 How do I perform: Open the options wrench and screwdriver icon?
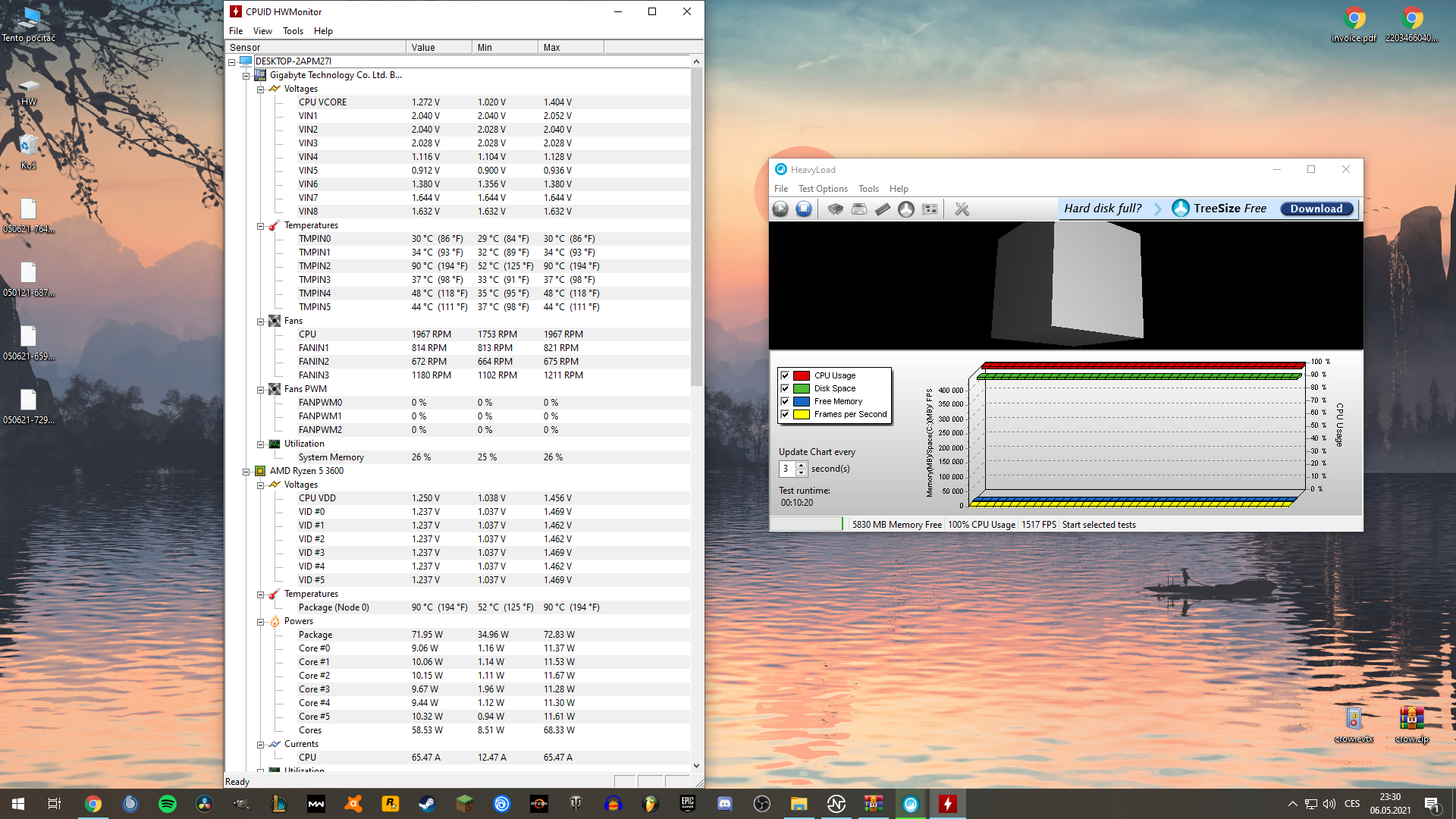pyautogui.click(x=962, y=209)
